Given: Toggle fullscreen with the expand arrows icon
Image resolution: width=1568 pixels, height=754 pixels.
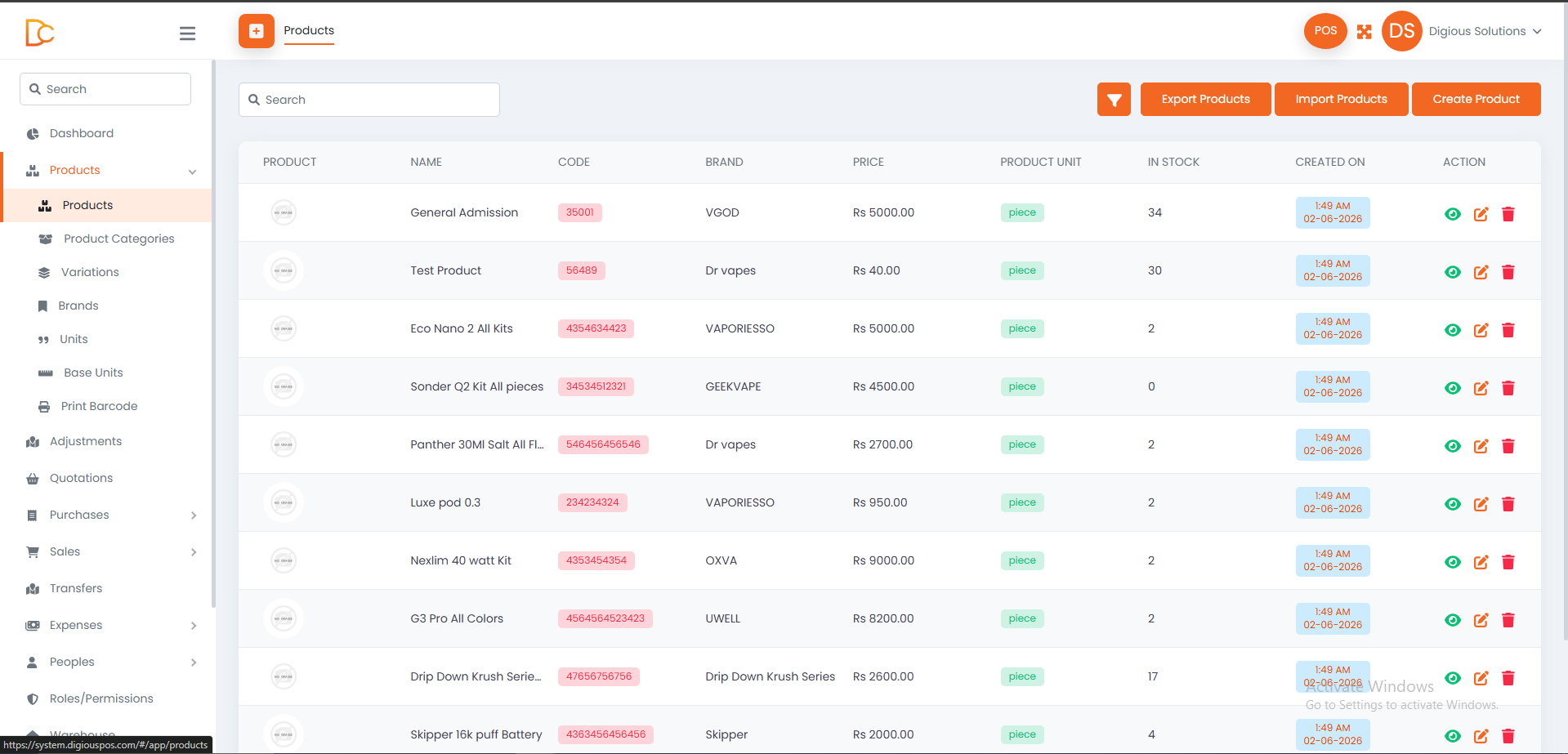Looking at the screenshot, I should point(1364,32).
